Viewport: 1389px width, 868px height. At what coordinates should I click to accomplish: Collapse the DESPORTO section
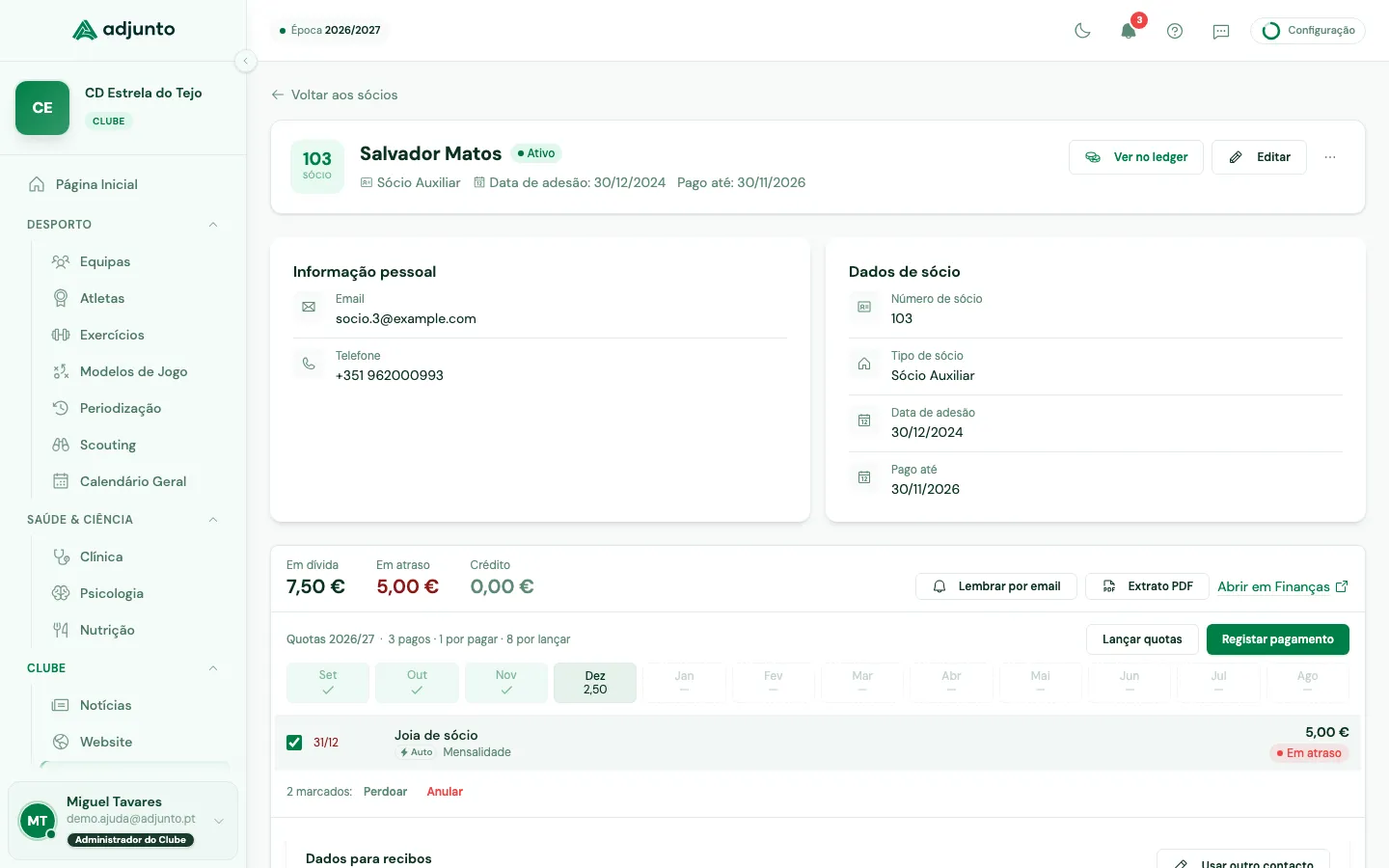coord(213,225)
